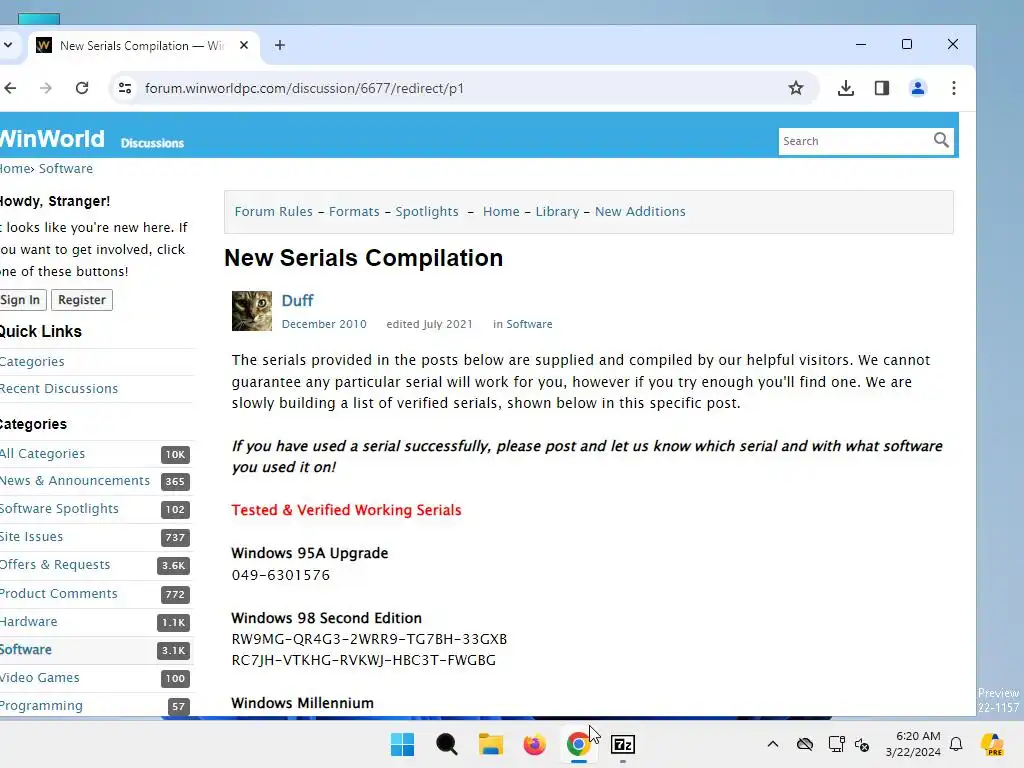Open the Duff username link

coord(297,300)
